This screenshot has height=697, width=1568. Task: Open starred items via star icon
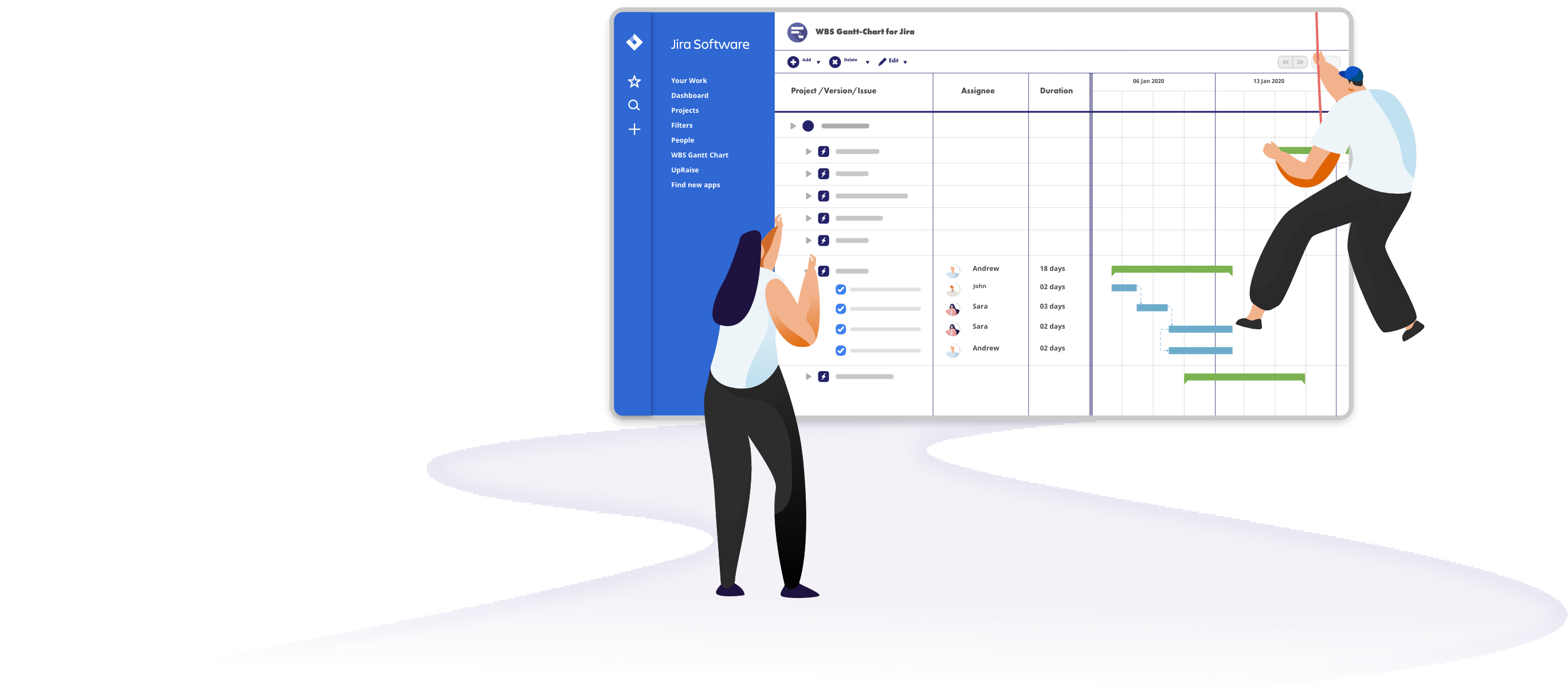[x=634, y=81]
